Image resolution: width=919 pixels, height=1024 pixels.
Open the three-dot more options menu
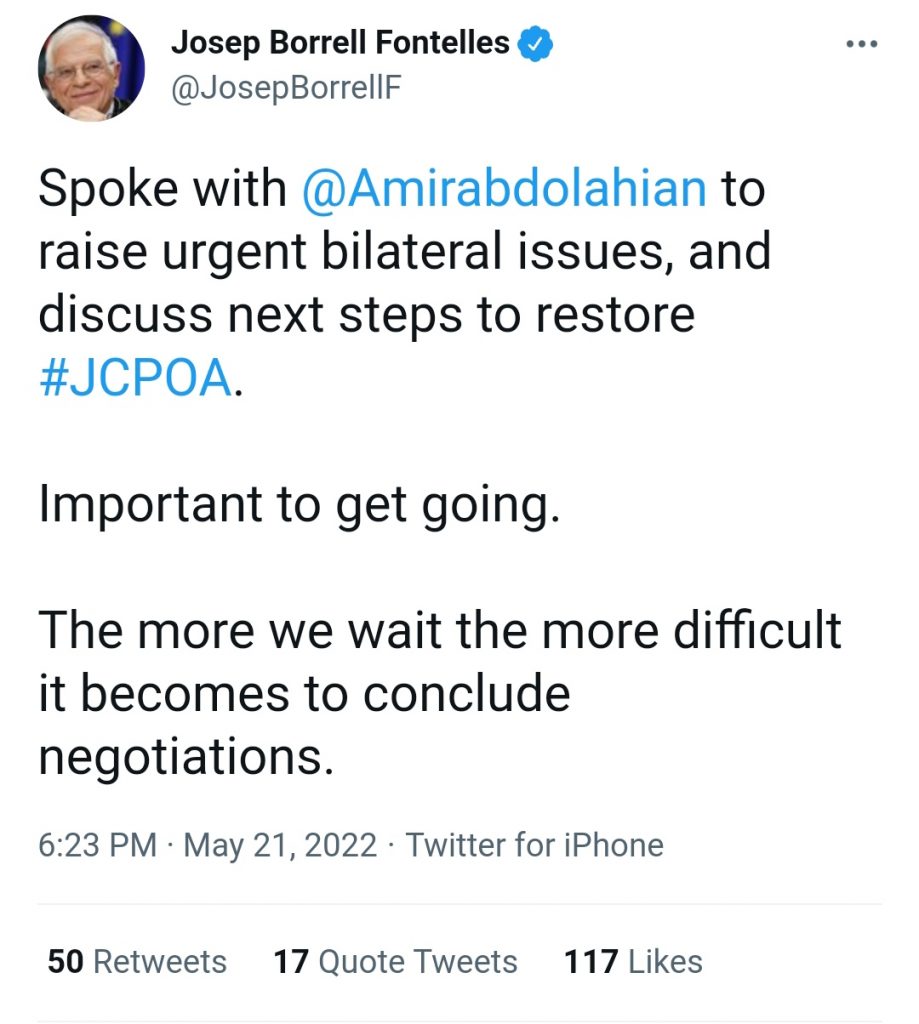click(x=861, y=44)
